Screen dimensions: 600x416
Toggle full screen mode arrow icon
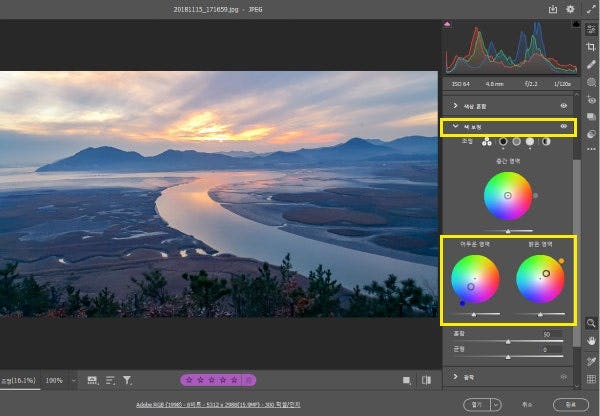coord(590,10)
